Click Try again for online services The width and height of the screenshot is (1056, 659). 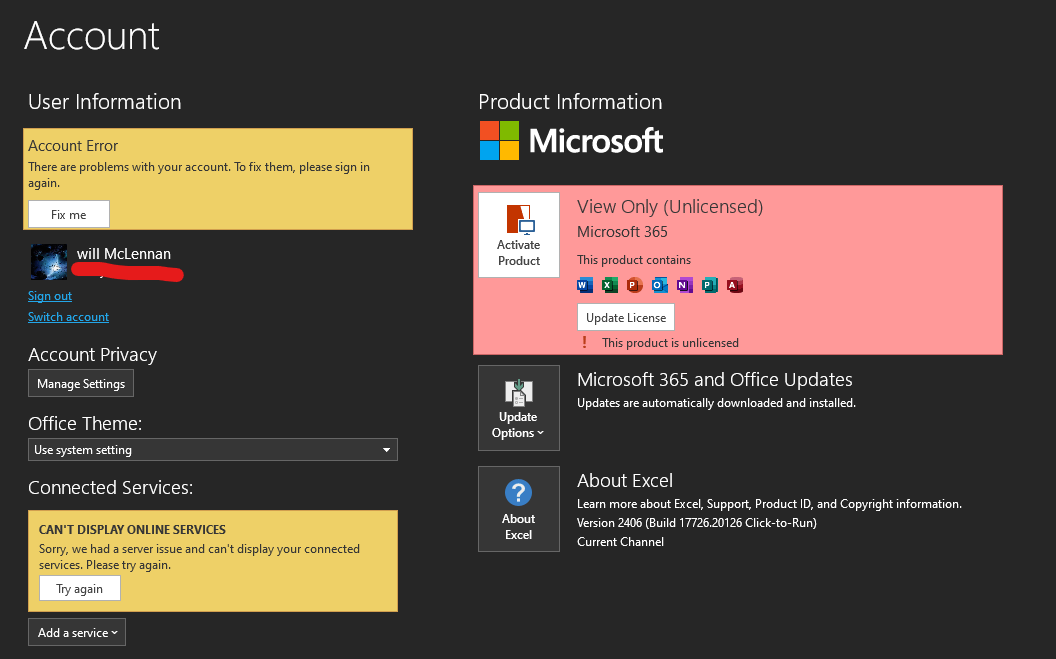[79, 588]
